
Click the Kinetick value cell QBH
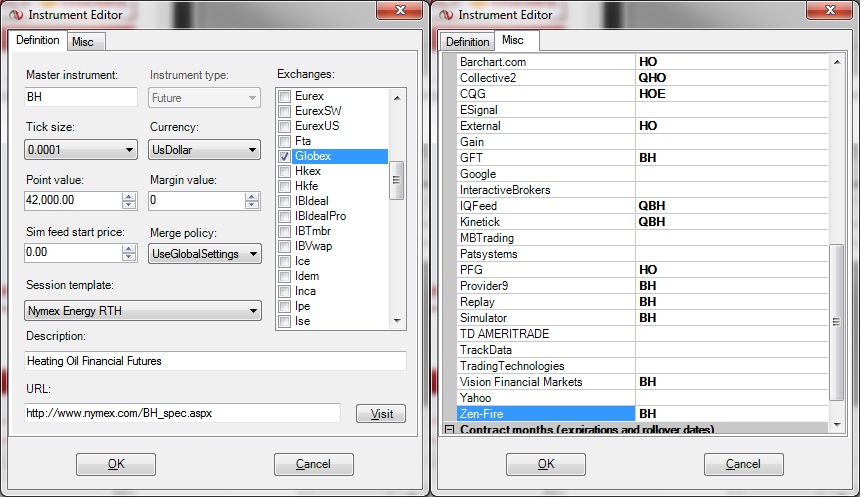pos(732,222)
